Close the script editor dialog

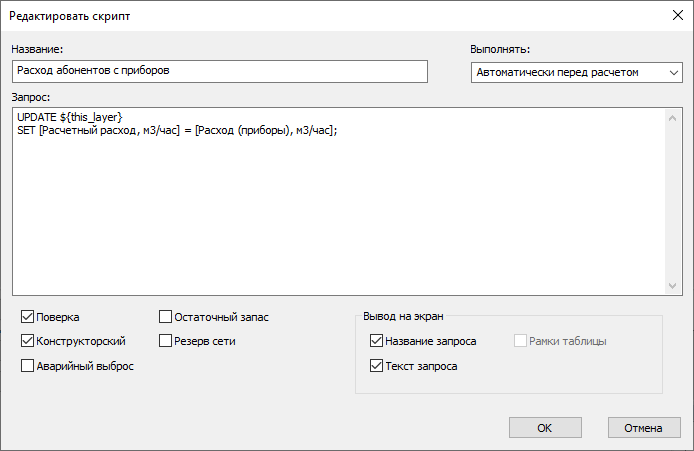tap(665, 17)
